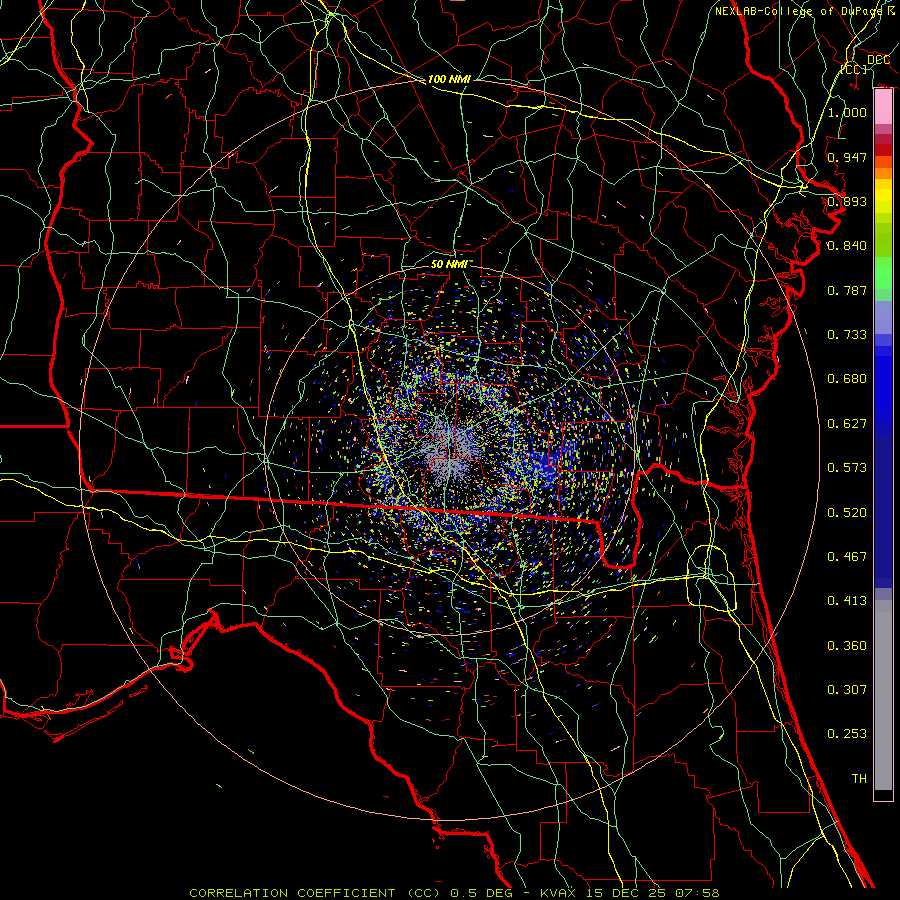Screen dimensions: 900x900
Task: Click the Correlation Coefficient KVAX caption text
Action: (x=454, y=893)
